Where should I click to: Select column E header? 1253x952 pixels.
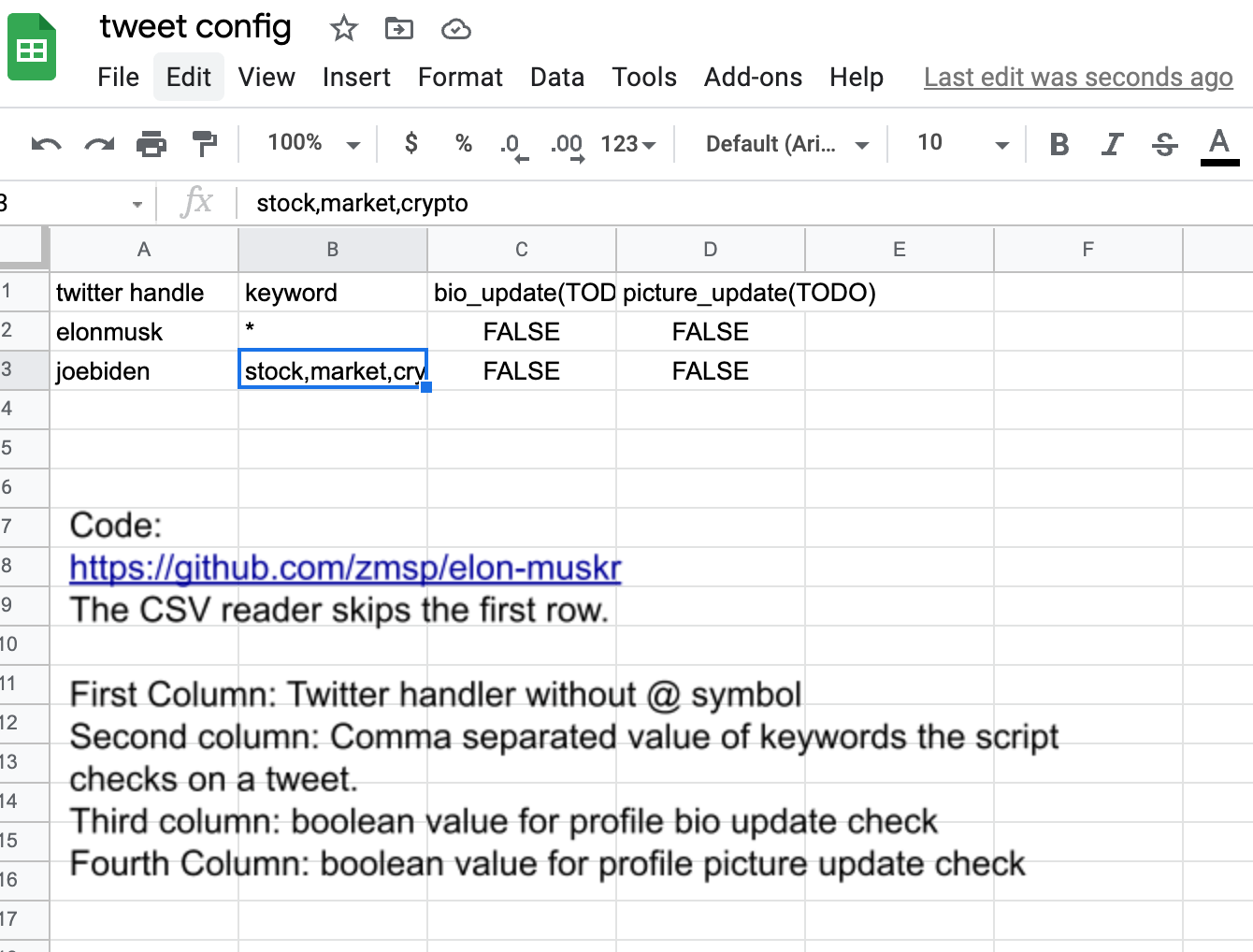tap(900, 249)
